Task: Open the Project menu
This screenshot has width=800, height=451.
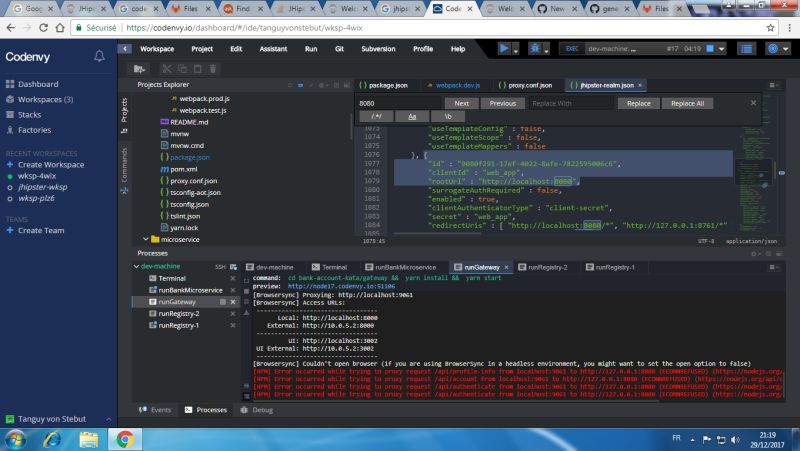Action: 202,49
